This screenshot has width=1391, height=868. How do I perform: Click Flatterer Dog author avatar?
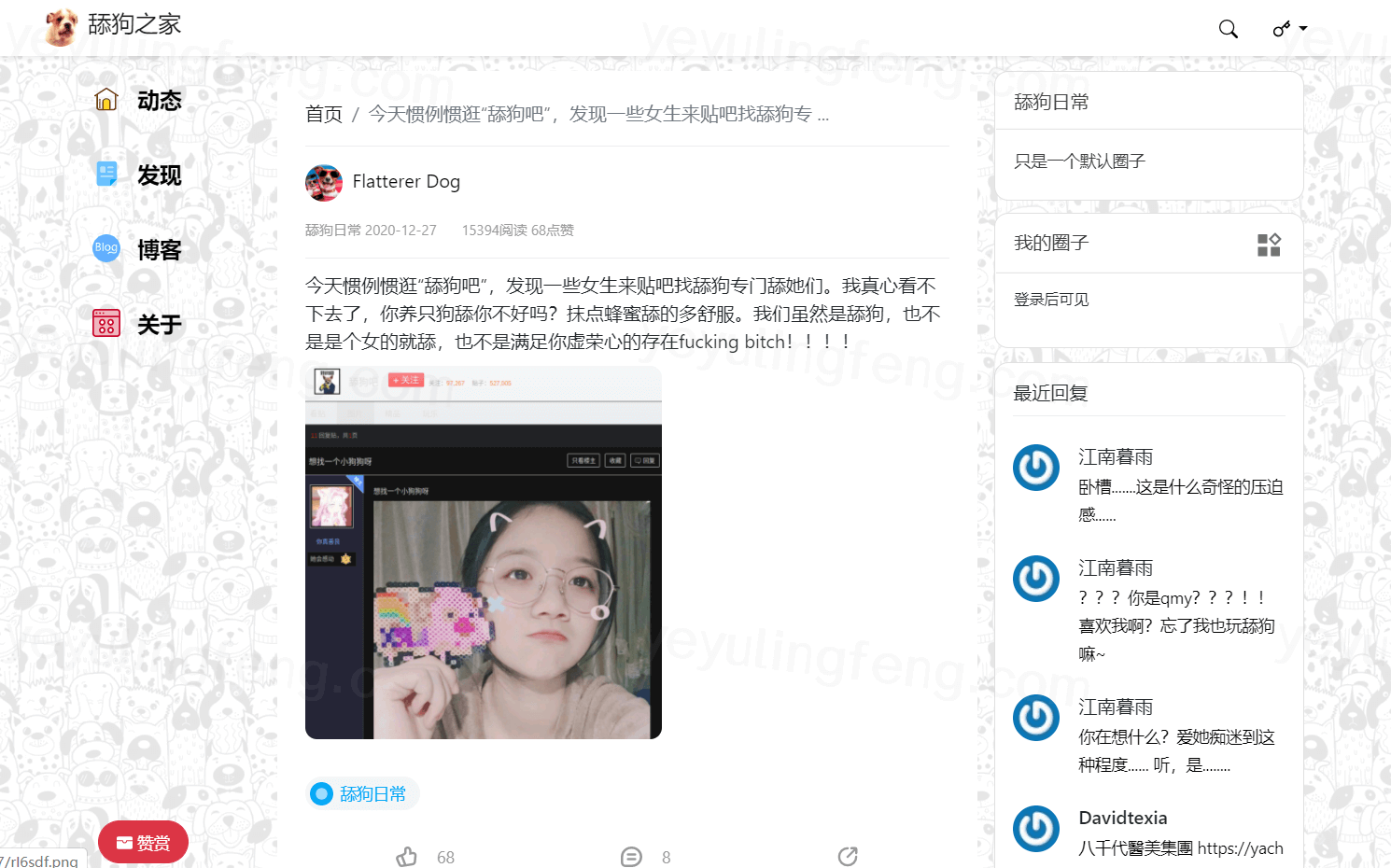coord(324,183)
